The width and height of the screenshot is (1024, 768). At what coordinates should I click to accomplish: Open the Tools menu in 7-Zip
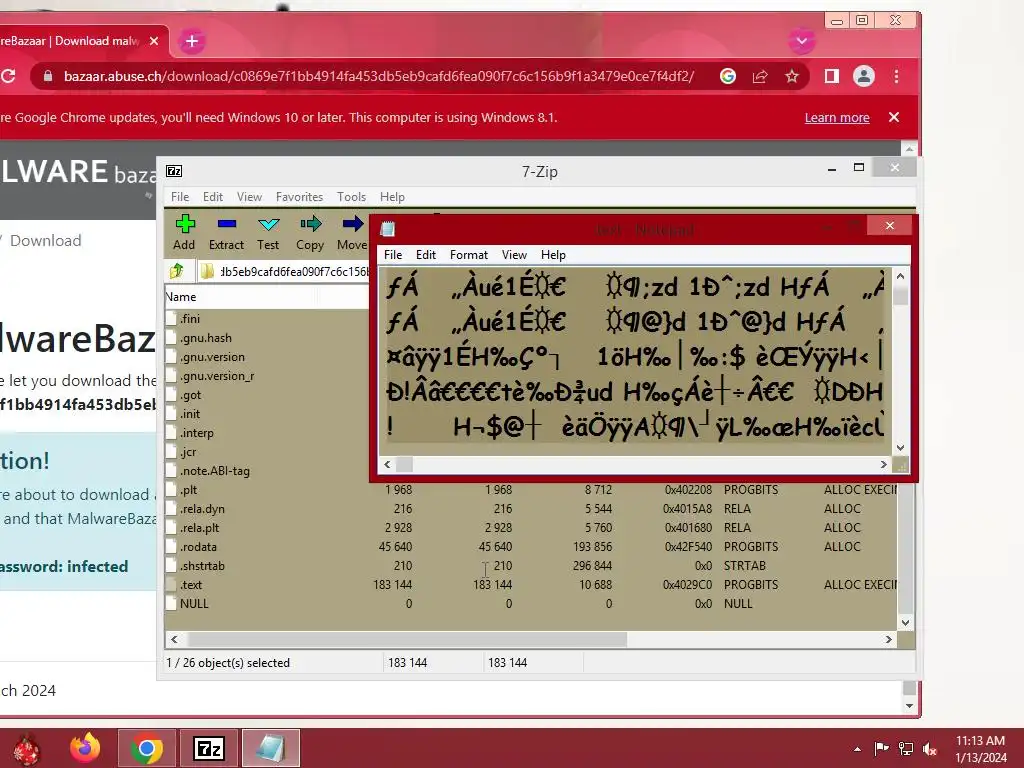tap(351, 197)
